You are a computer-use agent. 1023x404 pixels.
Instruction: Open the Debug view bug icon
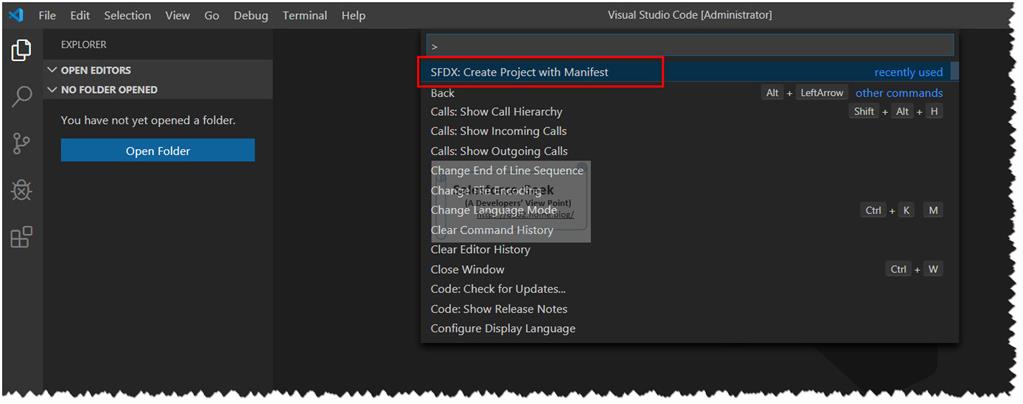pos(22,191)
